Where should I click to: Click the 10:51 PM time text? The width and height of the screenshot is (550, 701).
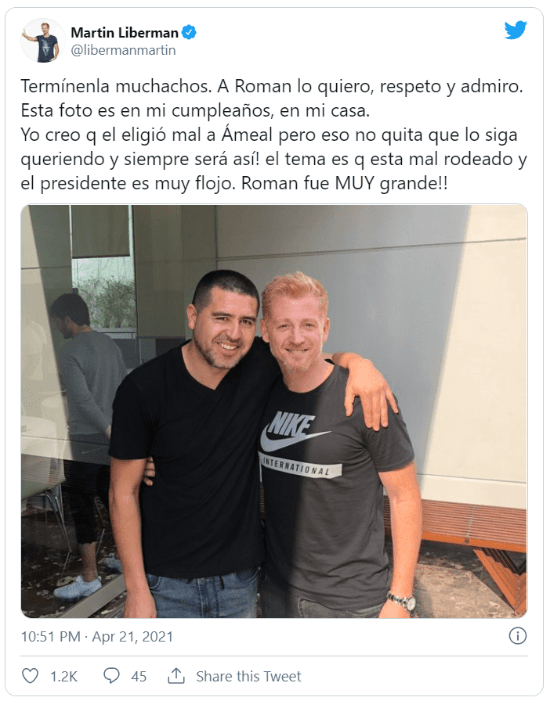coord(51,636)
